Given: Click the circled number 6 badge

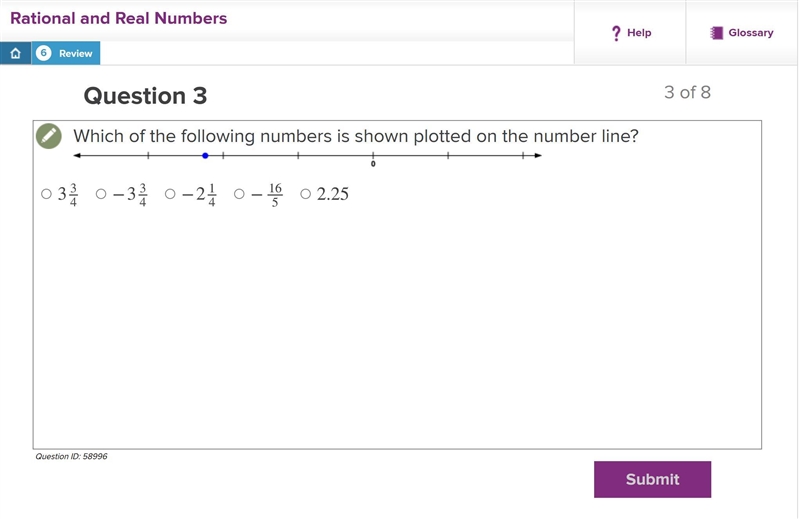Looking at the screenshot, I should pyautogui.click(x=43, y=53).
